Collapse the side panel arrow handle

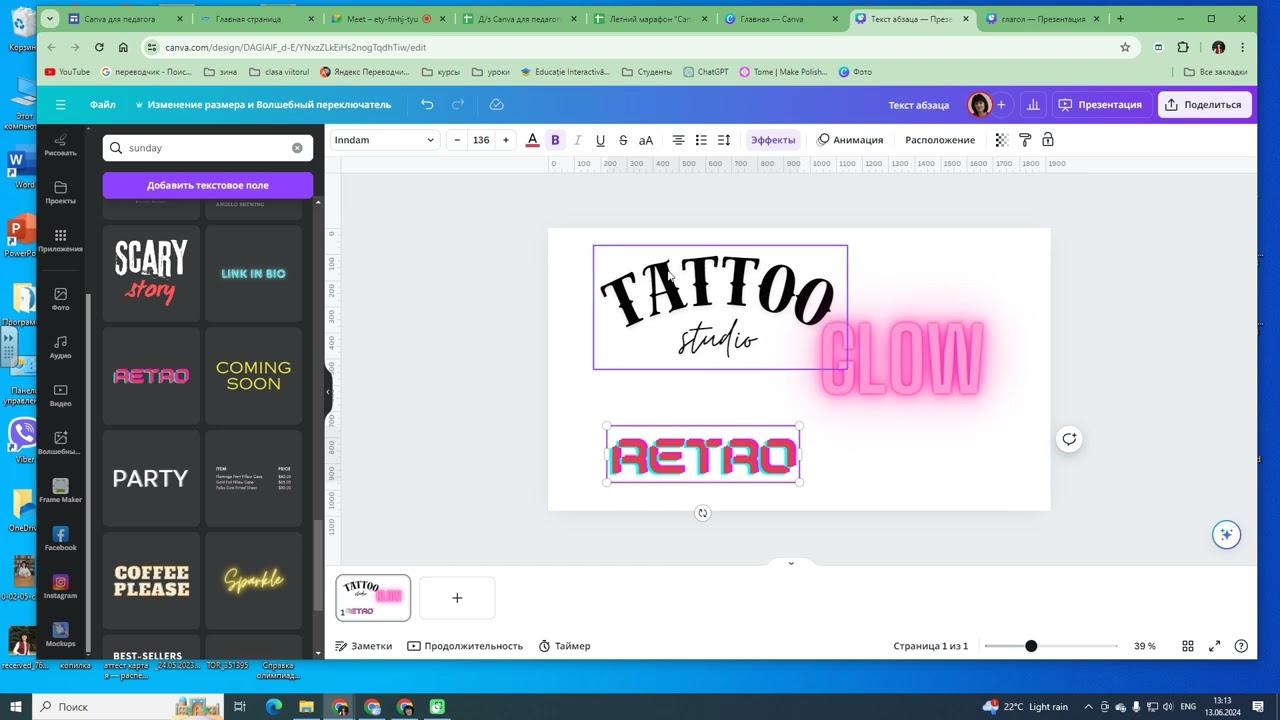pos(328,391)
